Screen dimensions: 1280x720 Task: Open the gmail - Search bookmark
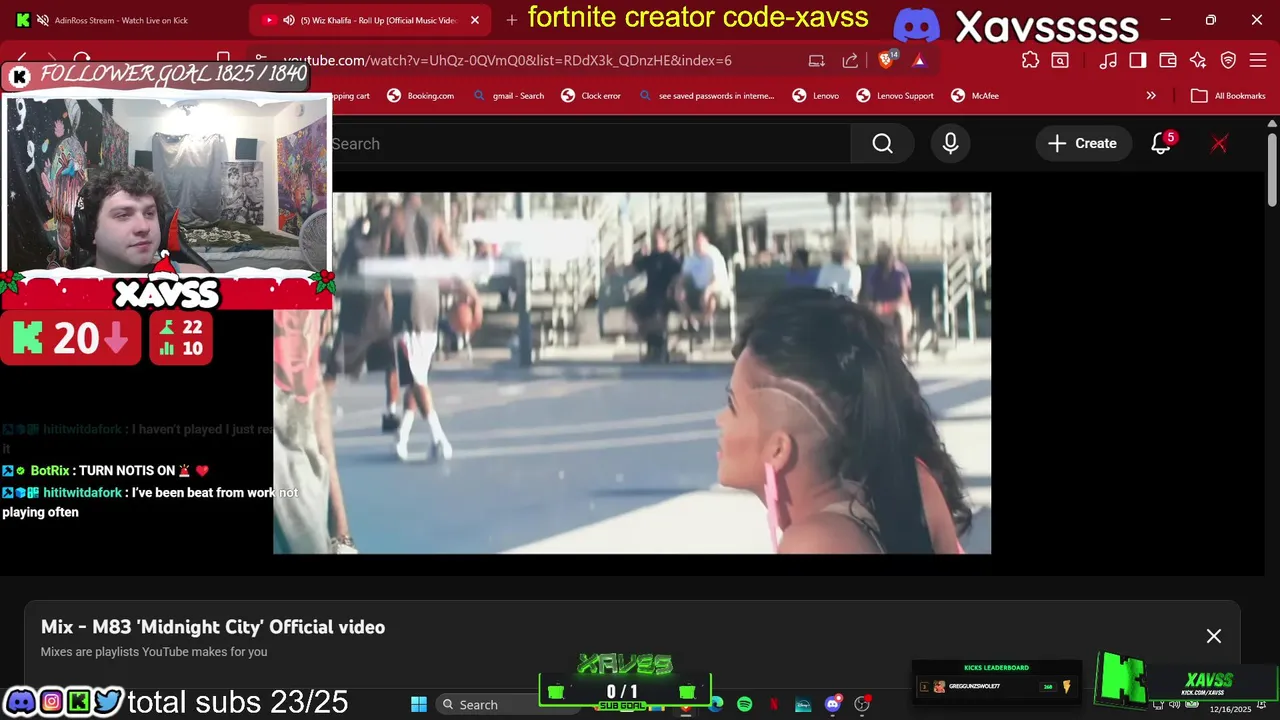509,96
